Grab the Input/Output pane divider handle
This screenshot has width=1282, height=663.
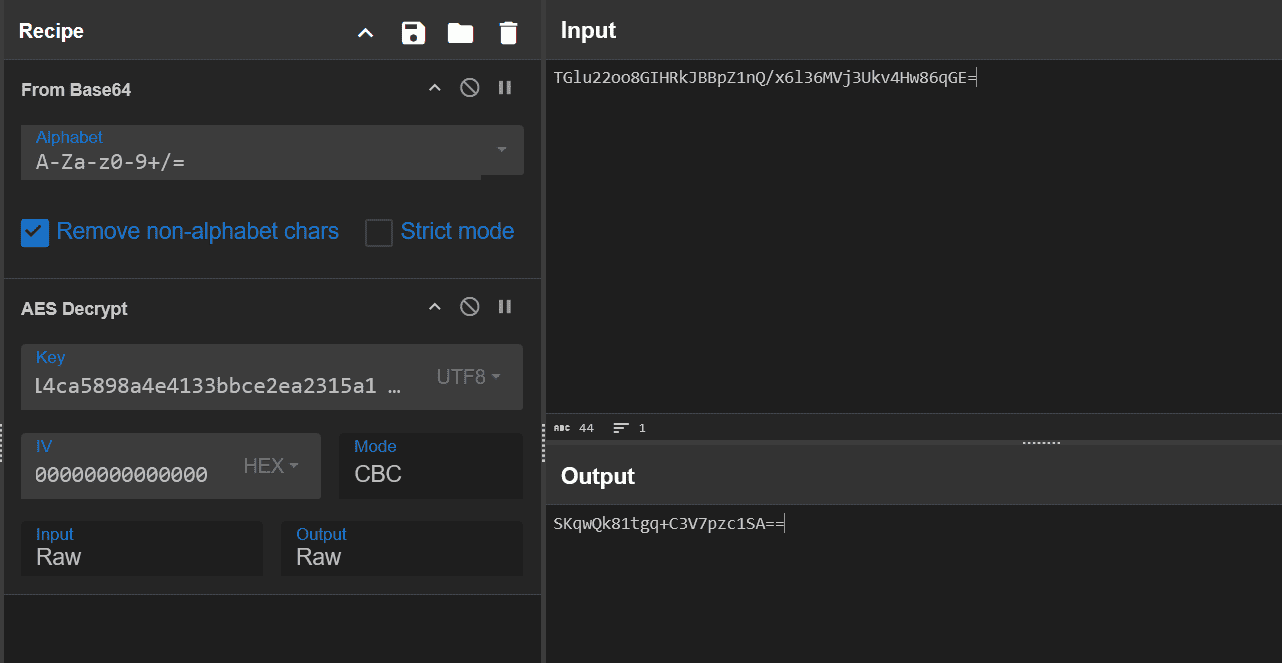[1041, 442]
